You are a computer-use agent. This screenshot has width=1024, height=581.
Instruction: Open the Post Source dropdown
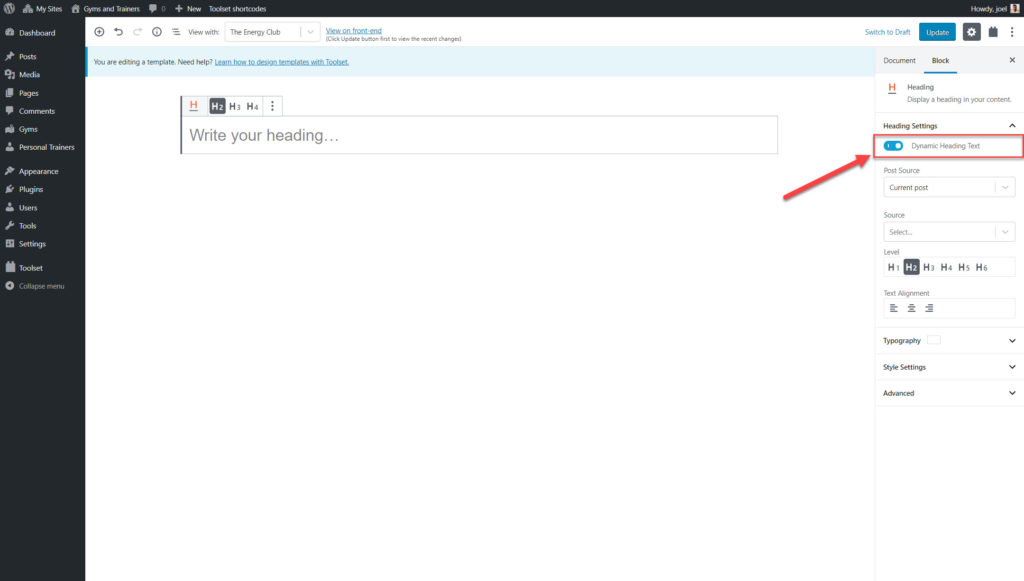pyautogui.click(x=949, y=187)
